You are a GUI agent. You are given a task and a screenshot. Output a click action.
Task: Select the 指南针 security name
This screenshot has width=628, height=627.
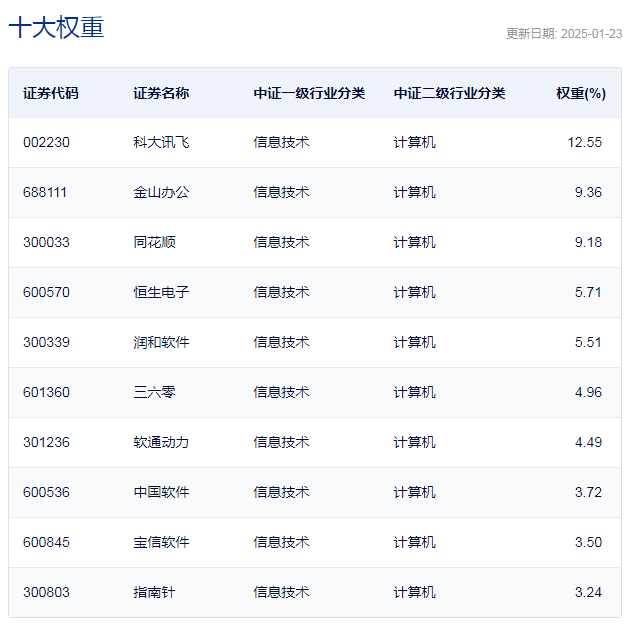click(154, 593)
